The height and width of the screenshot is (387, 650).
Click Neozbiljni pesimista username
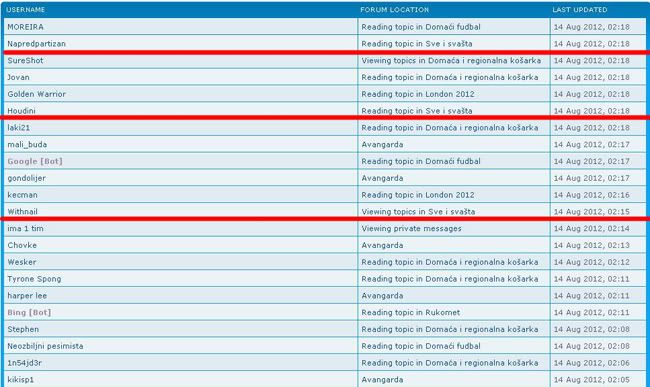click(45, 346)
